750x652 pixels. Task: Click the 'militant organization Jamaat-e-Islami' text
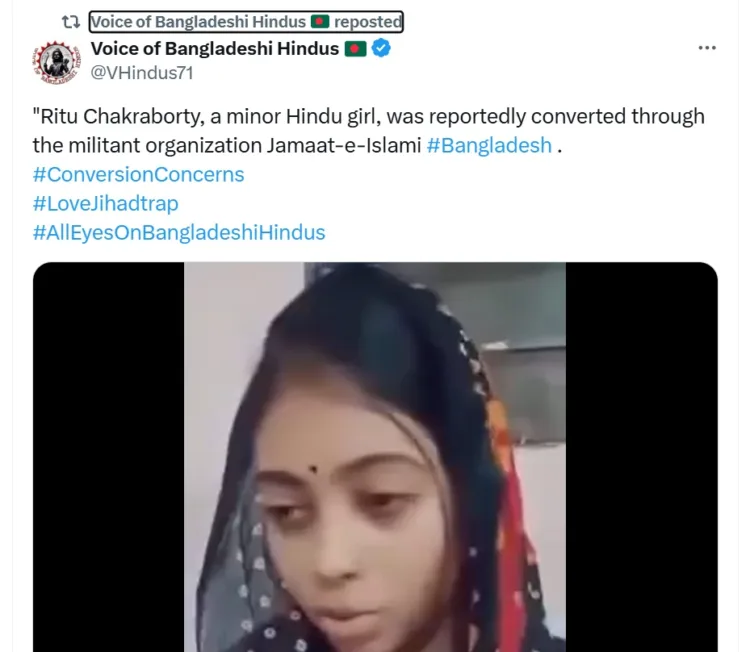[x=245, y=145]
